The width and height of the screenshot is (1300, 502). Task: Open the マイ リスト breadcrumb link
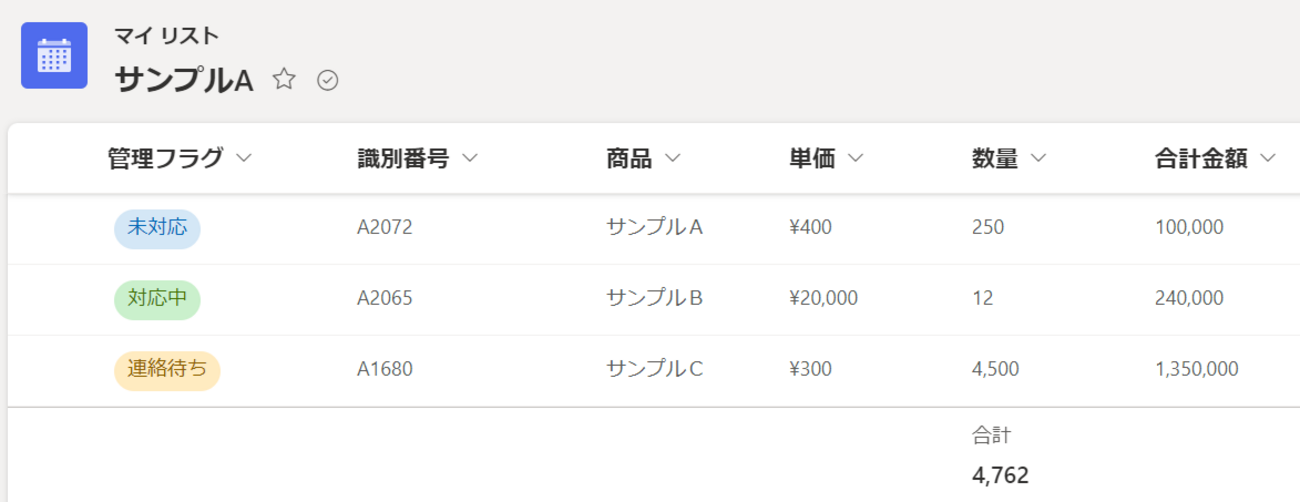click(166, 36)
